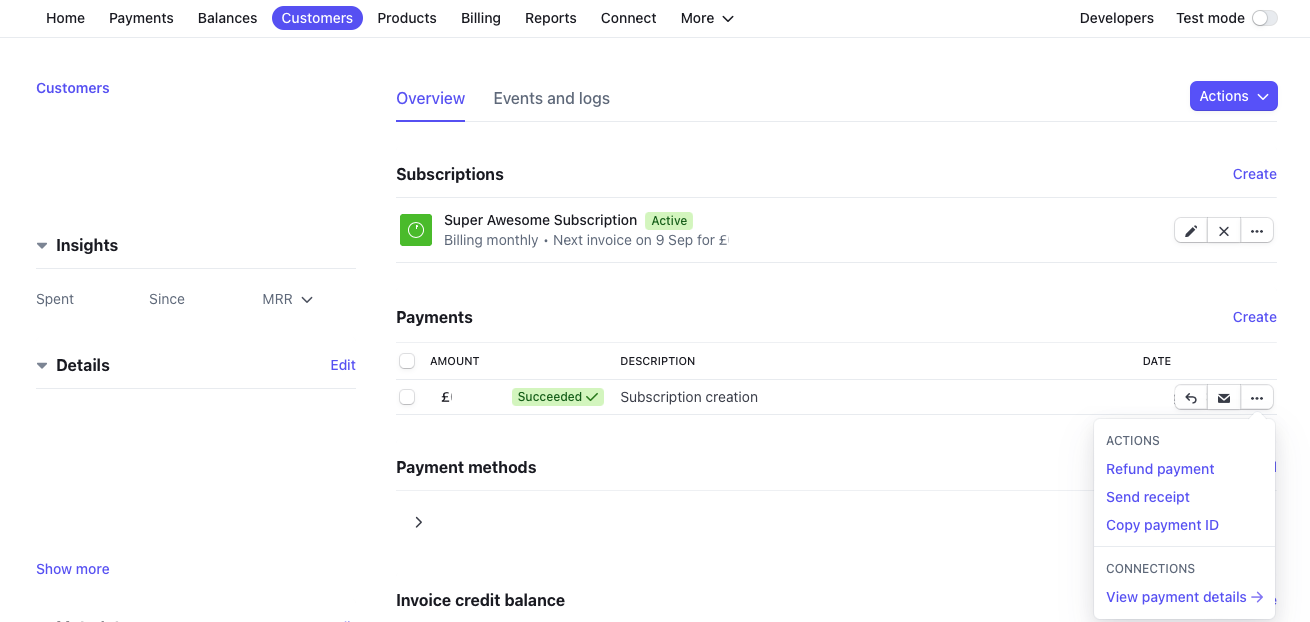Select the pencil icon to edit the subscription
Image resolution: width=1310 pixels, height=622 pixels.
(x=1190, y=230)
